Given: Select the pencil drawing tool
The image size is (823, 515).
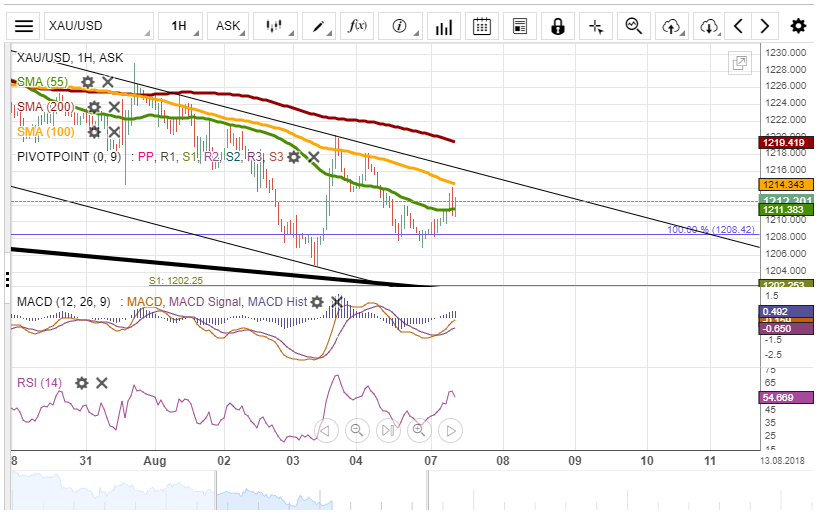Looking at the screenshot, I should coord(319,26).
